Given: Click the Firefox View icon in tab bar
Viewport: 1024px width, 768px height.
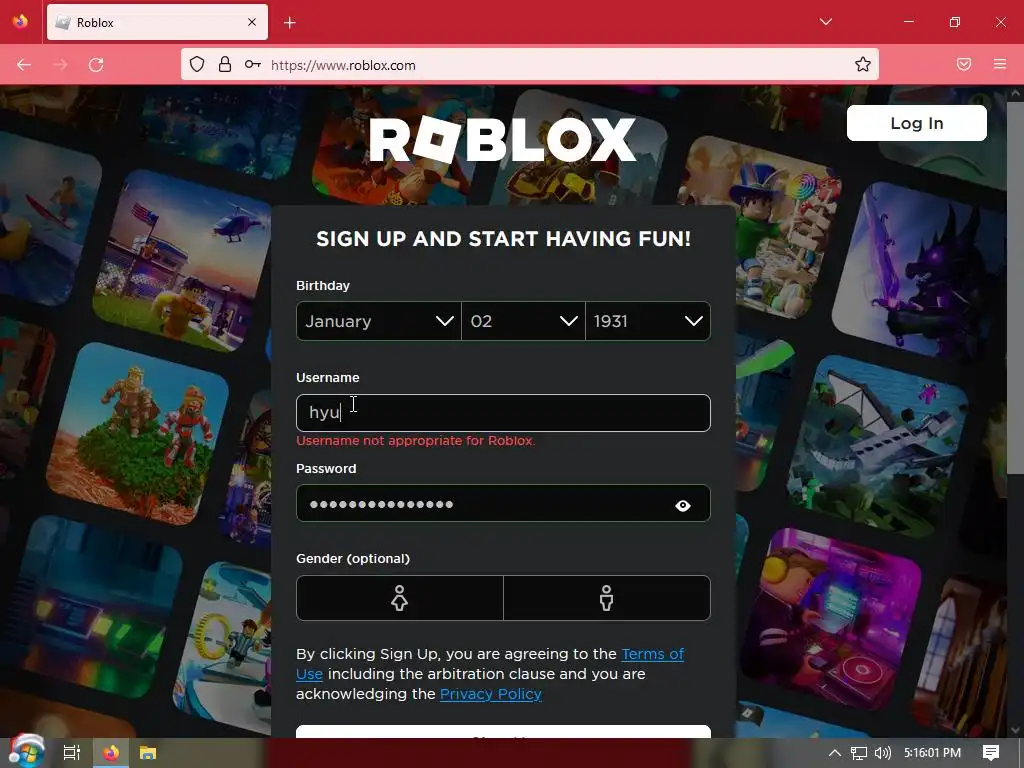Looking at the screenshot, I should click(x=20, y=22).
